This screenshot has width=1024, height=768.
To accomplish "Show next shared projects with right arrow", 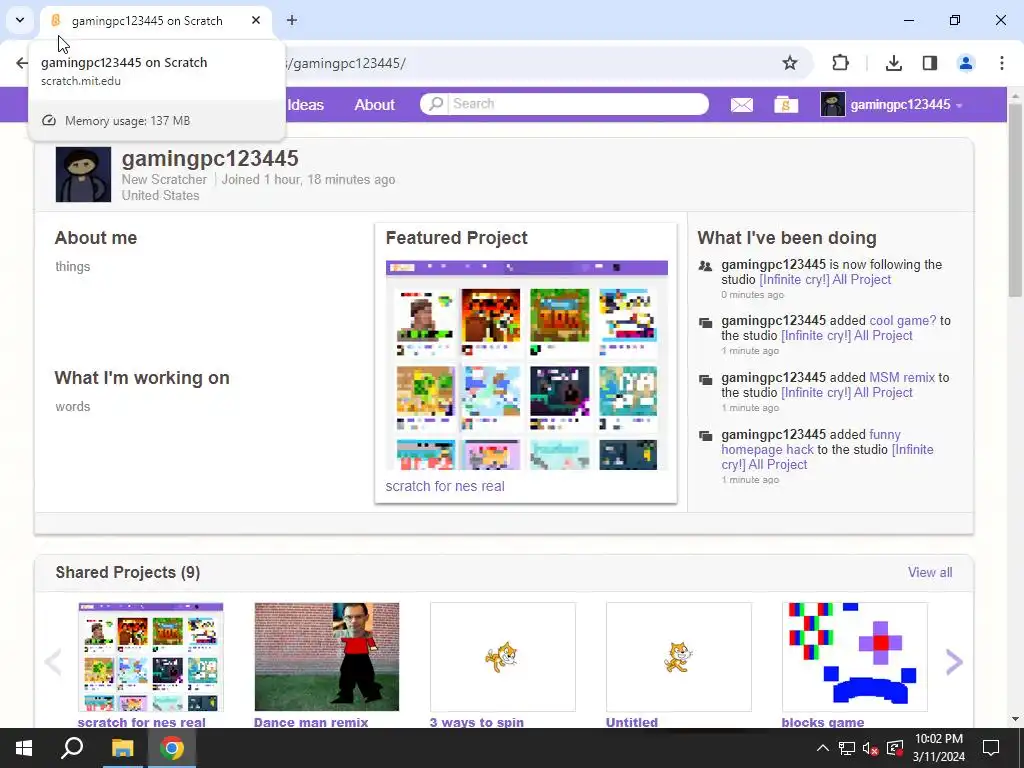I will click(954, 662).
